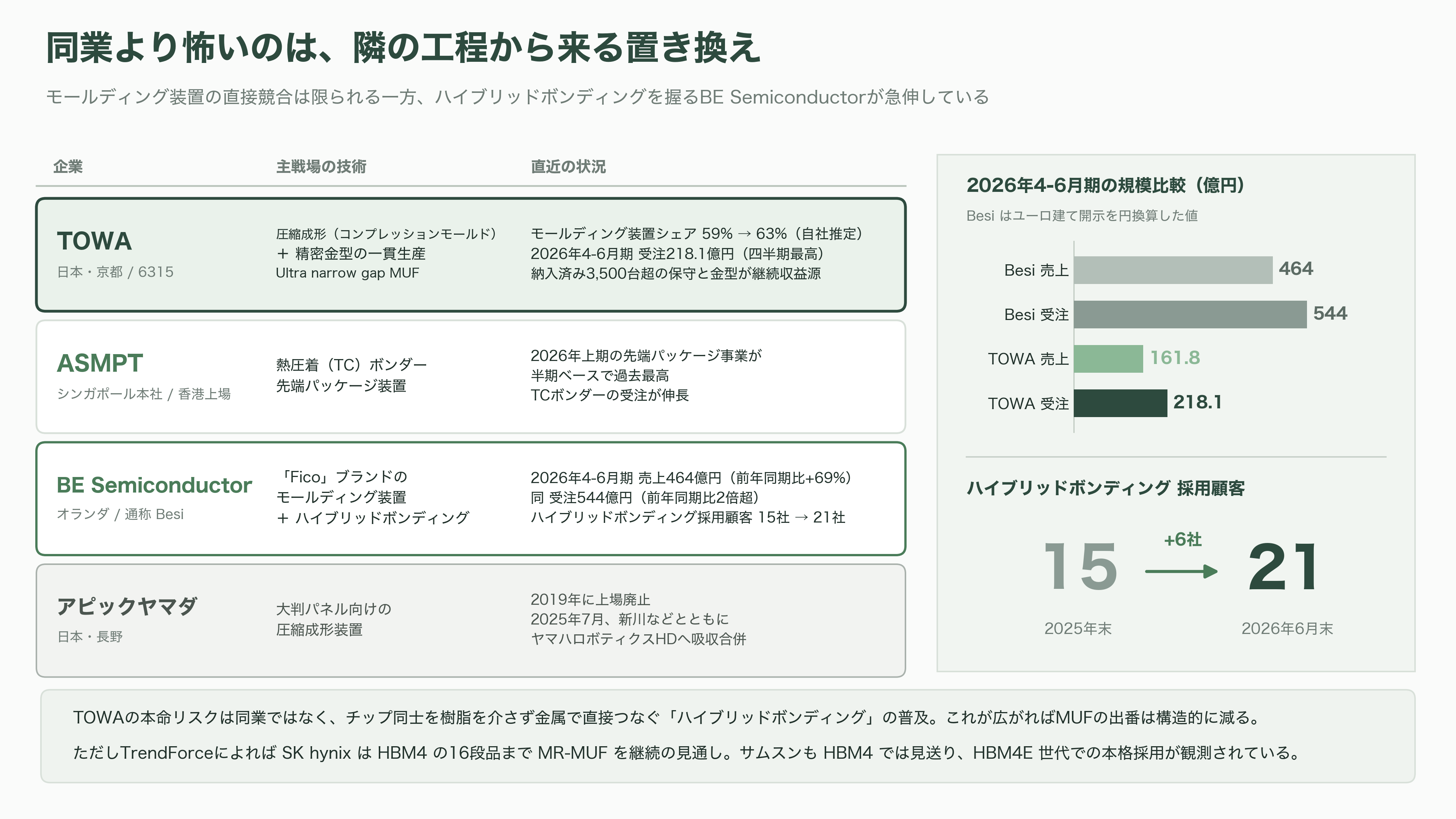This screenshot has height=819, width=1456.
Task: Select the TOWA company name
Action: click(x=94, y=241)
